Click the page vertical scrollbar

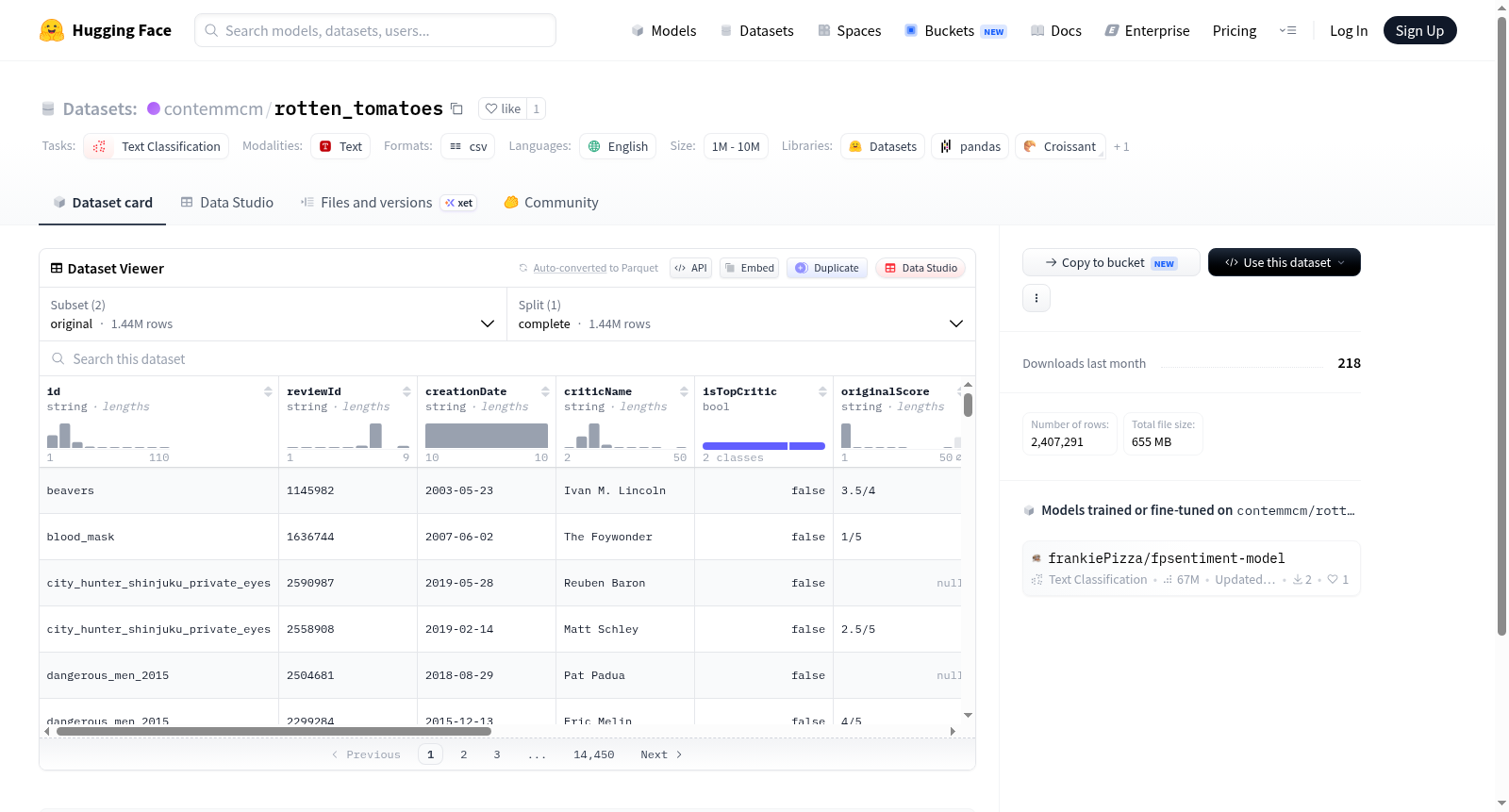[x=1501, y=325]
